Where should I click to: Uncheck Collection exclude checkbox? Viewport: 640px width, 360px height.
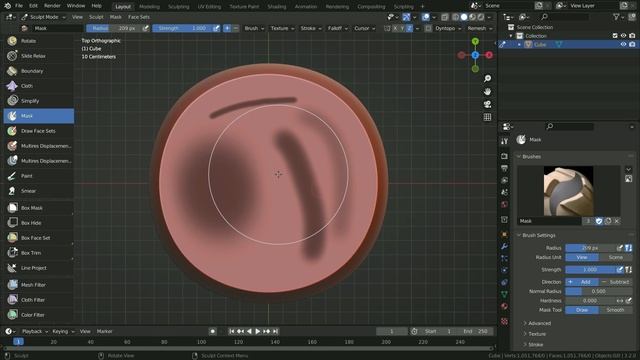pos(615,36)
